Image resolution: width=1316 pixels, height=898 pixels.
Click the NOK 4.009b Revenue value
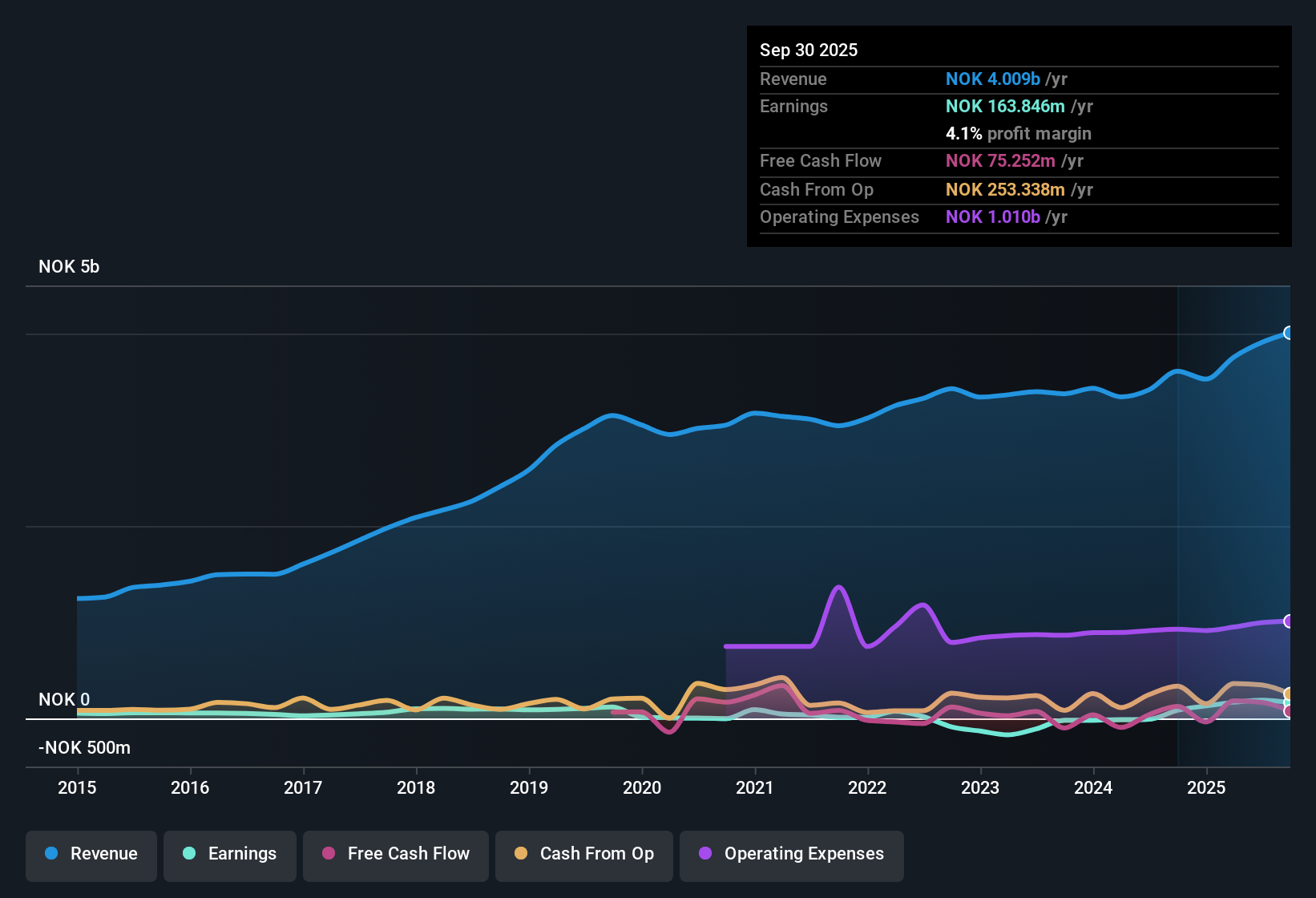coord(992,79)
